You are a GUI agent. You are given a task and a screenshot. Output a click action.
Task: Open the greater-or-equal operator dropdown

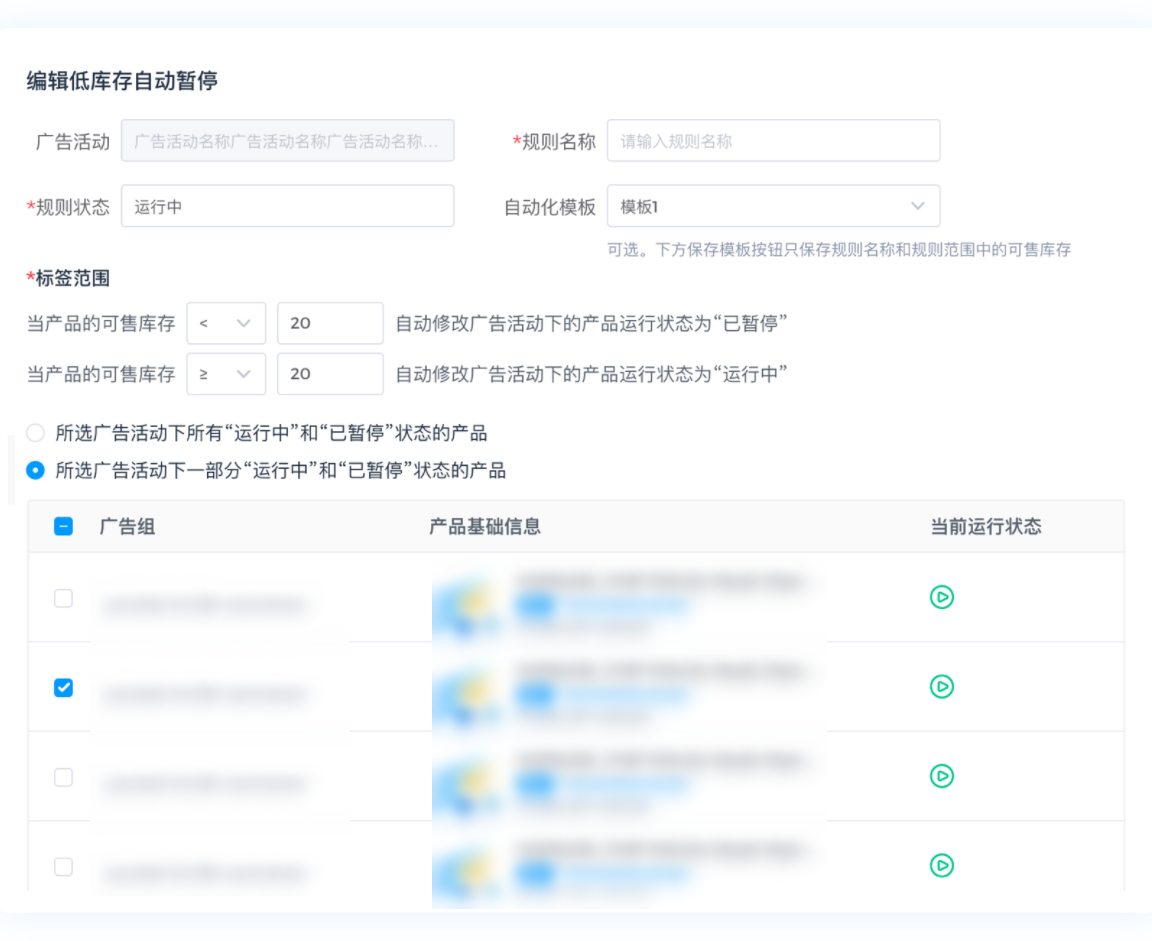pos(226,374)
